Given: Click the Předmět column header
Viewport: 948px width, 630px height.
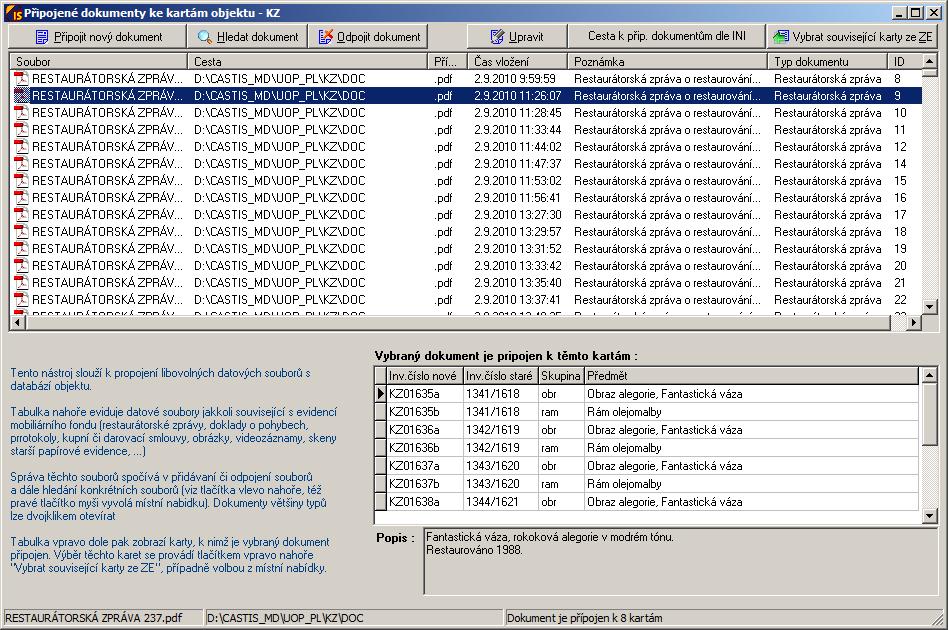Looking at the screenshot, I should coord(751,375).
